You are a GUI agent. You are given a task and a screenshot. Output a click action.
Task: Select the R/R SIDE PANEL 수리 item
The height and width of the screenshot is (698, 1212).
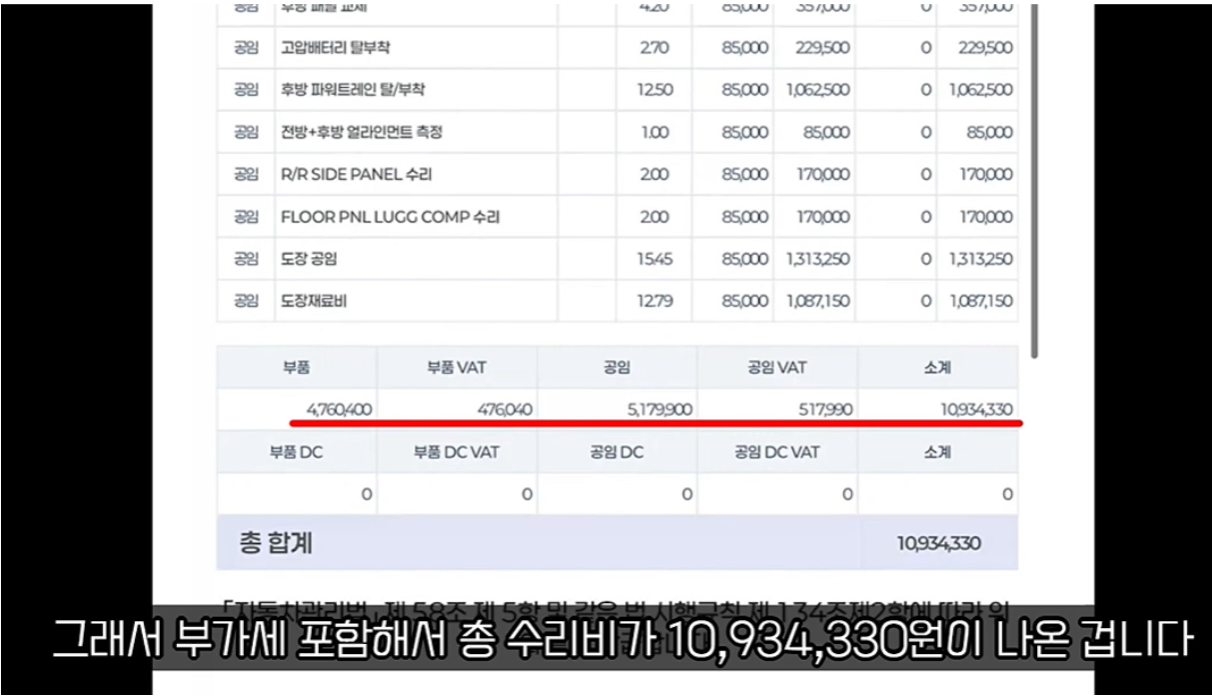[357, 174]
